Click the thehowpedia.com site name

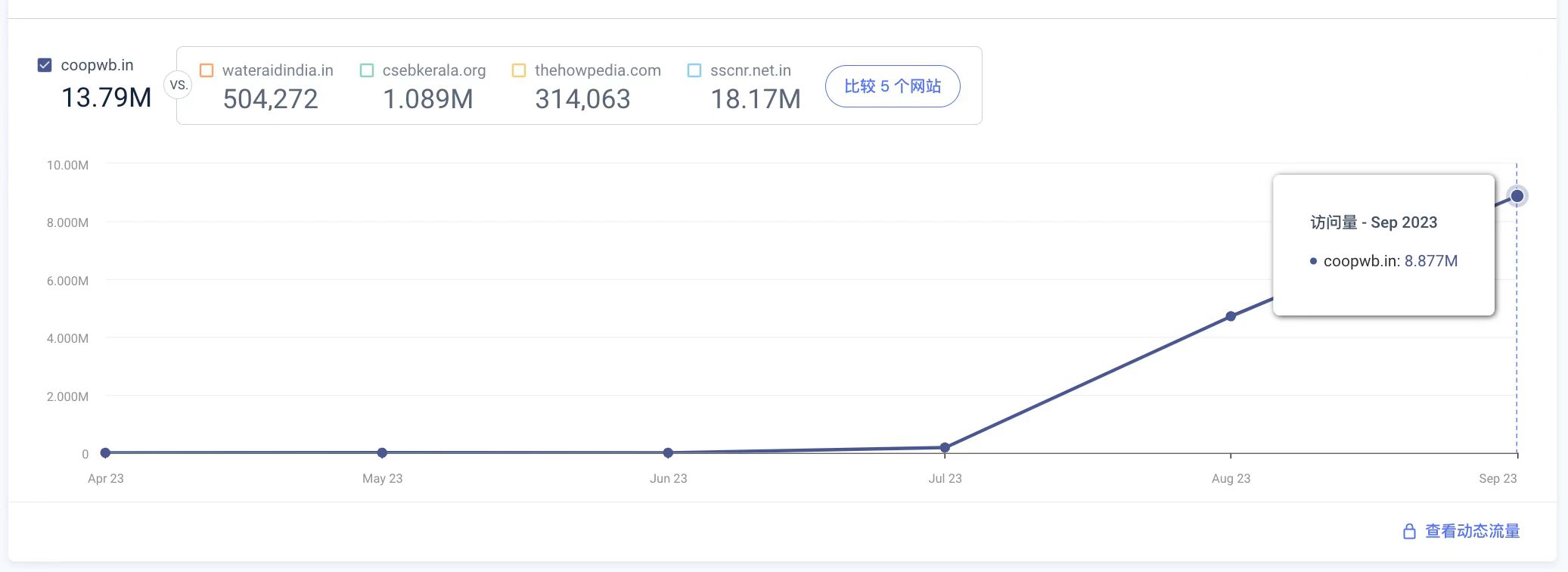(598, 70)
